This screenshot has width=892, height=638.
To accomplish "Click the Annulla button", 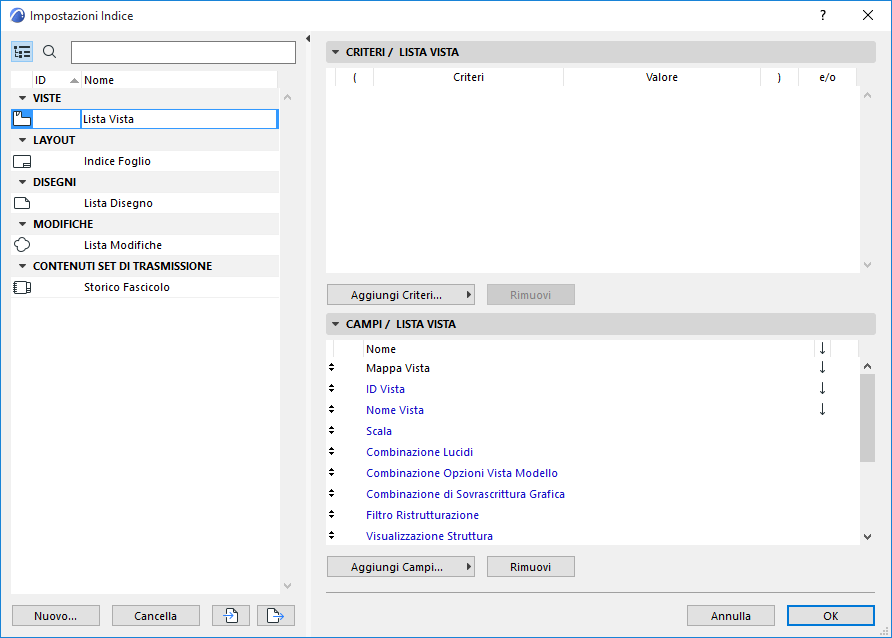I will (x=731, y=616).
